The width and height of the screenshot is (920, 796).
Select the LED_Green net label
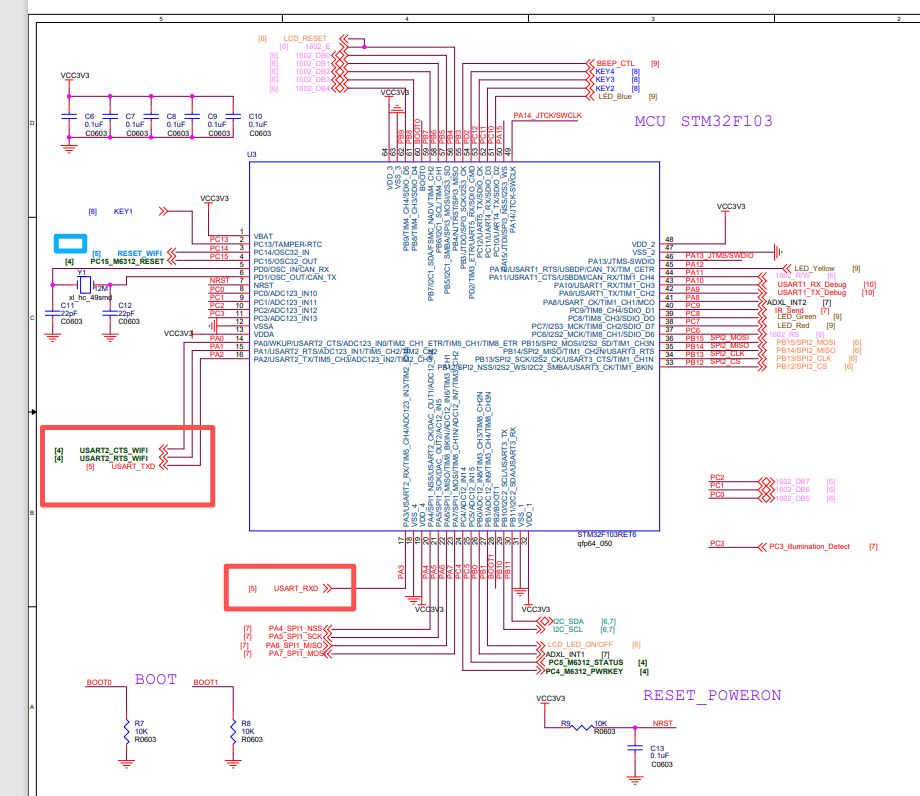tap(797, 317)
